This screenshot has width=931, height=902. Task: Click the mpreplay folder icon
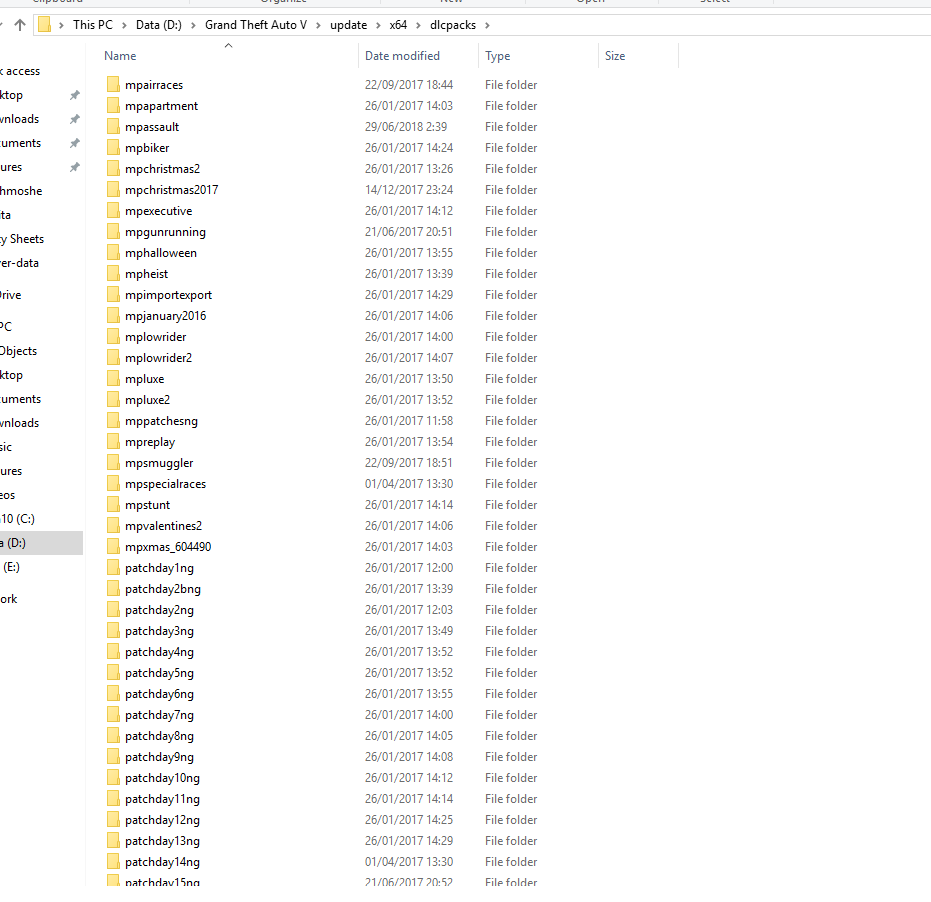coord(113,442)
